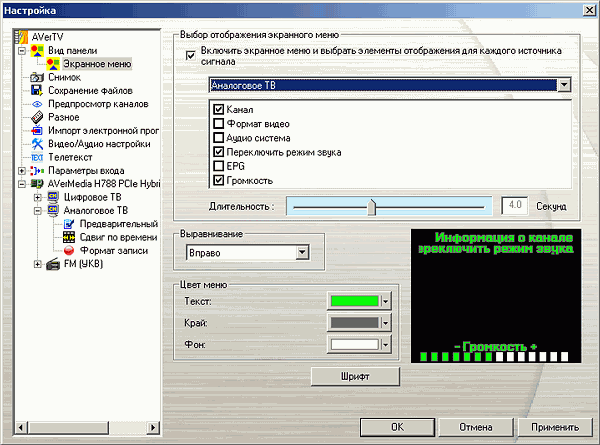Click the Формат записи red icon
The width and height of the screenshot is (600, 445).
[69, 251]
